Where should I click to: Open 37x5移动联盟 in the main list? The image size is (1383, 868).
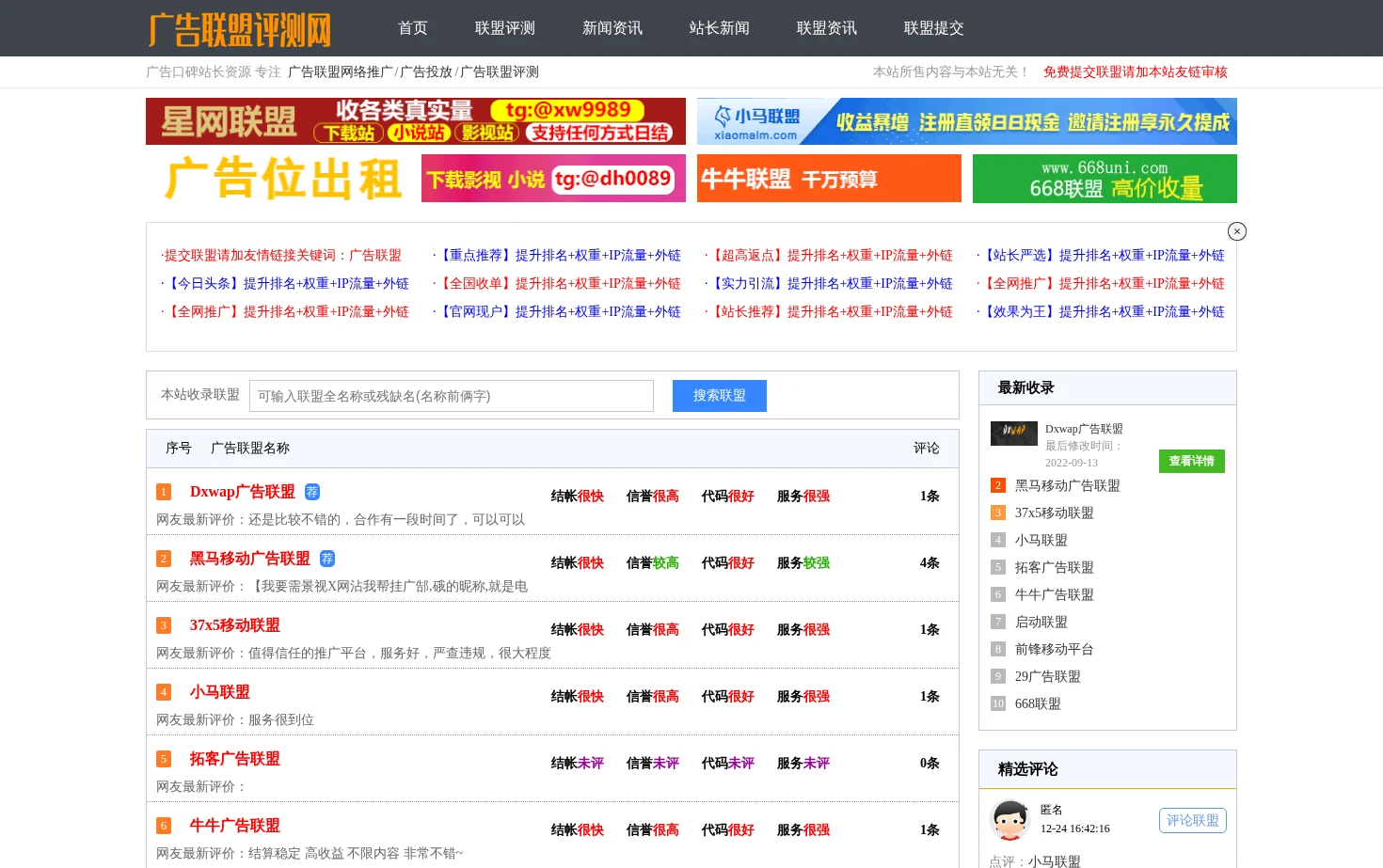pyautogui.click(x=235, y=625)
